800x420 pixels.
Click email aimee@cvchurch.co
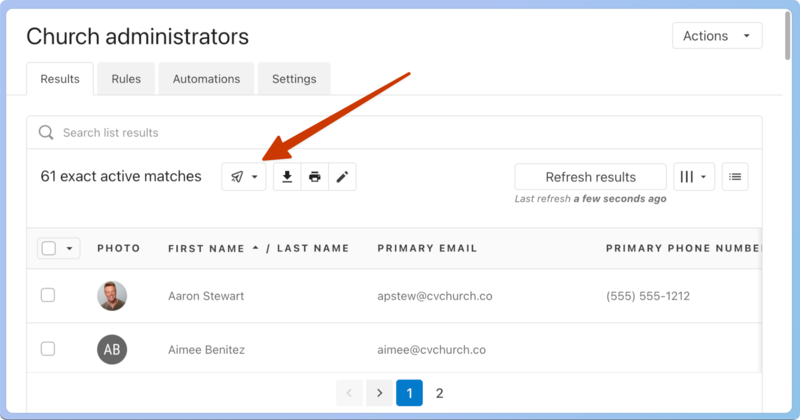coord(432,350)
